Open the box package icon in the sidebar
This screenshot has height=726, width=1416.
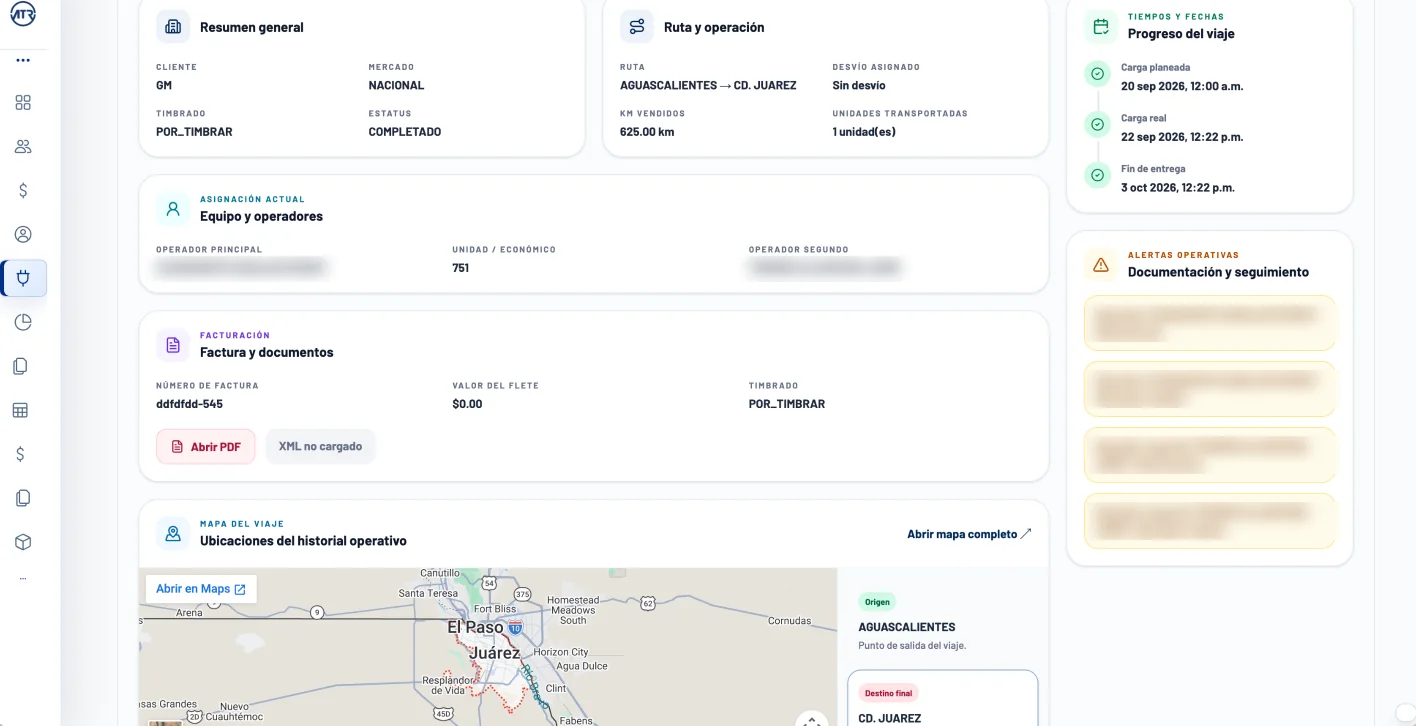(x=23, y=542)
